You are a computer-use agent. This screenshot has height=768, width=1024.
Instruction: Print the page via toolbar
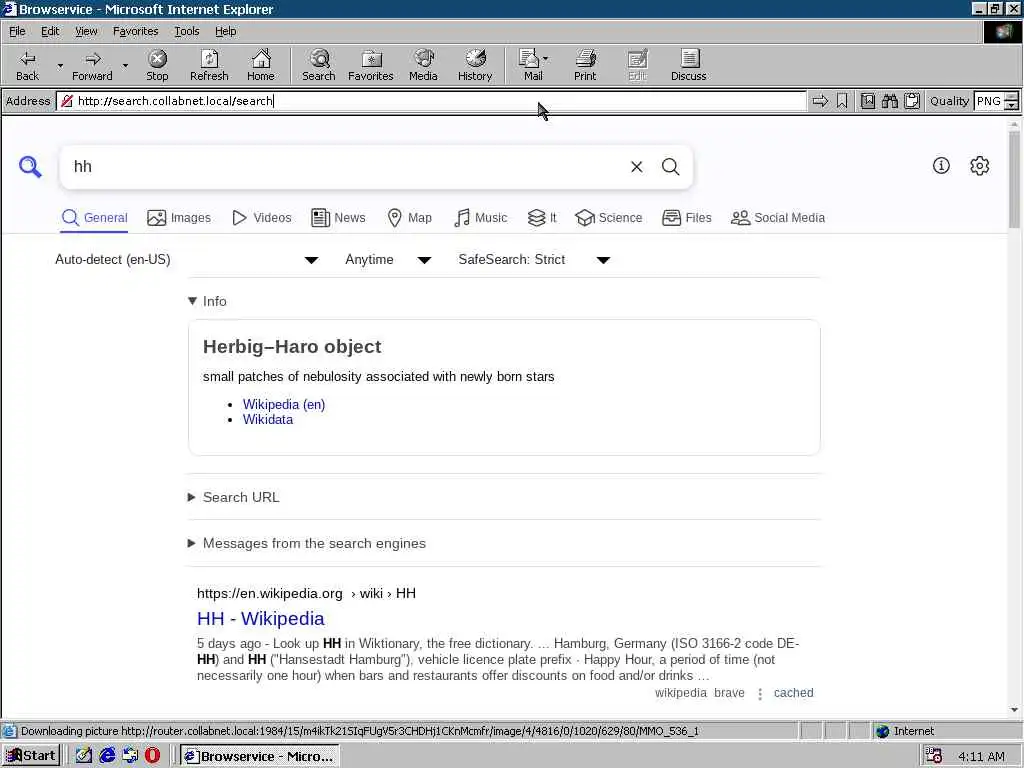[585, 66]
